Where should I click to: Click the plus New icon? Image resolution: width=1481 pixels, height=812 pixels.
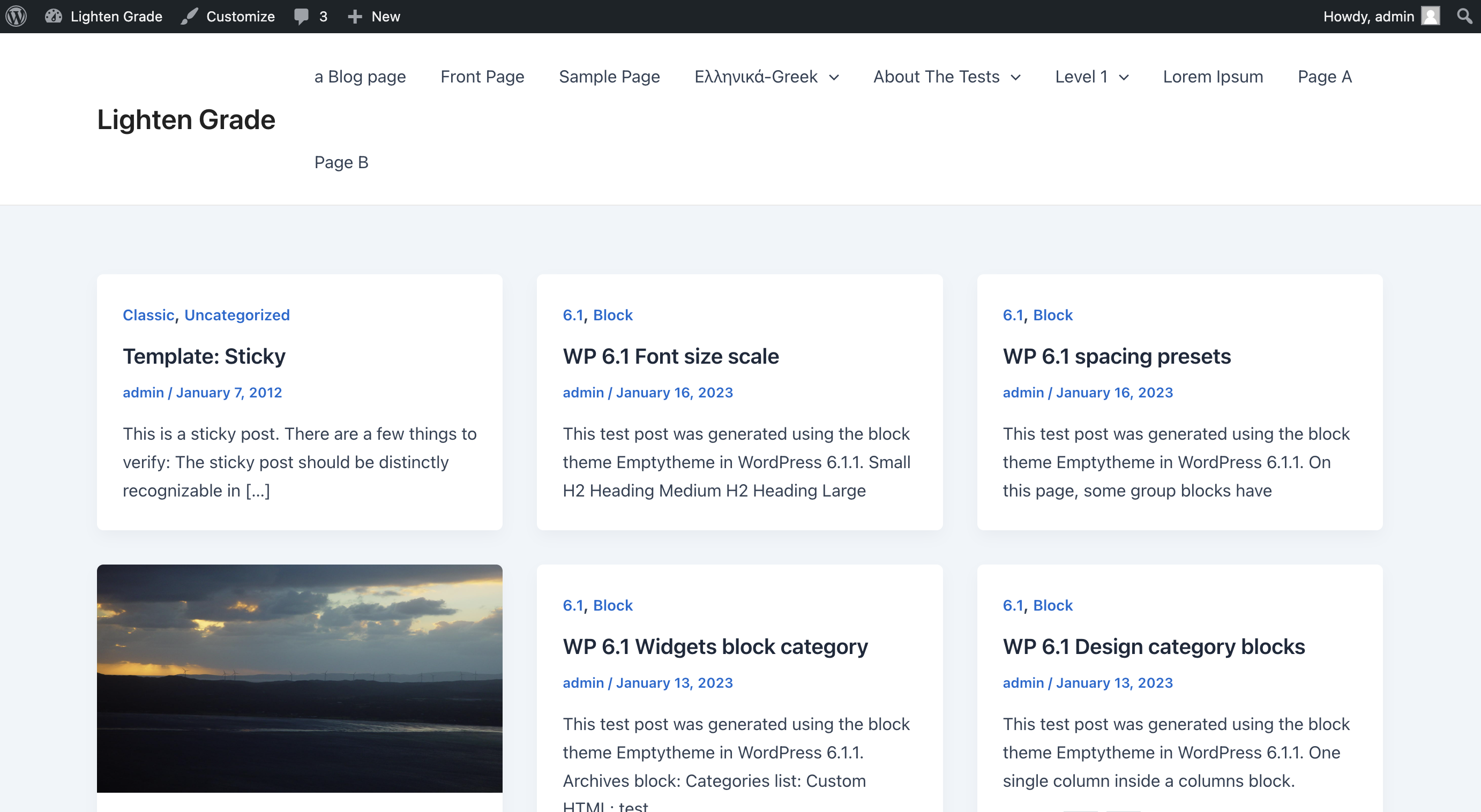pos(355,16)
